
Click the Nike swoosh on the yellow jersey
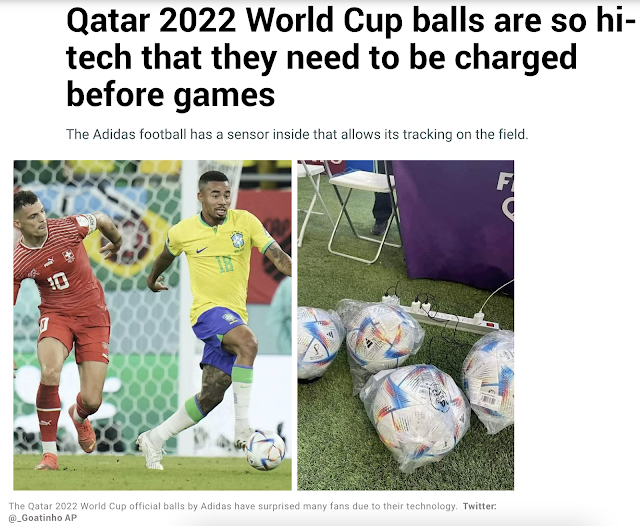[201, 249]
